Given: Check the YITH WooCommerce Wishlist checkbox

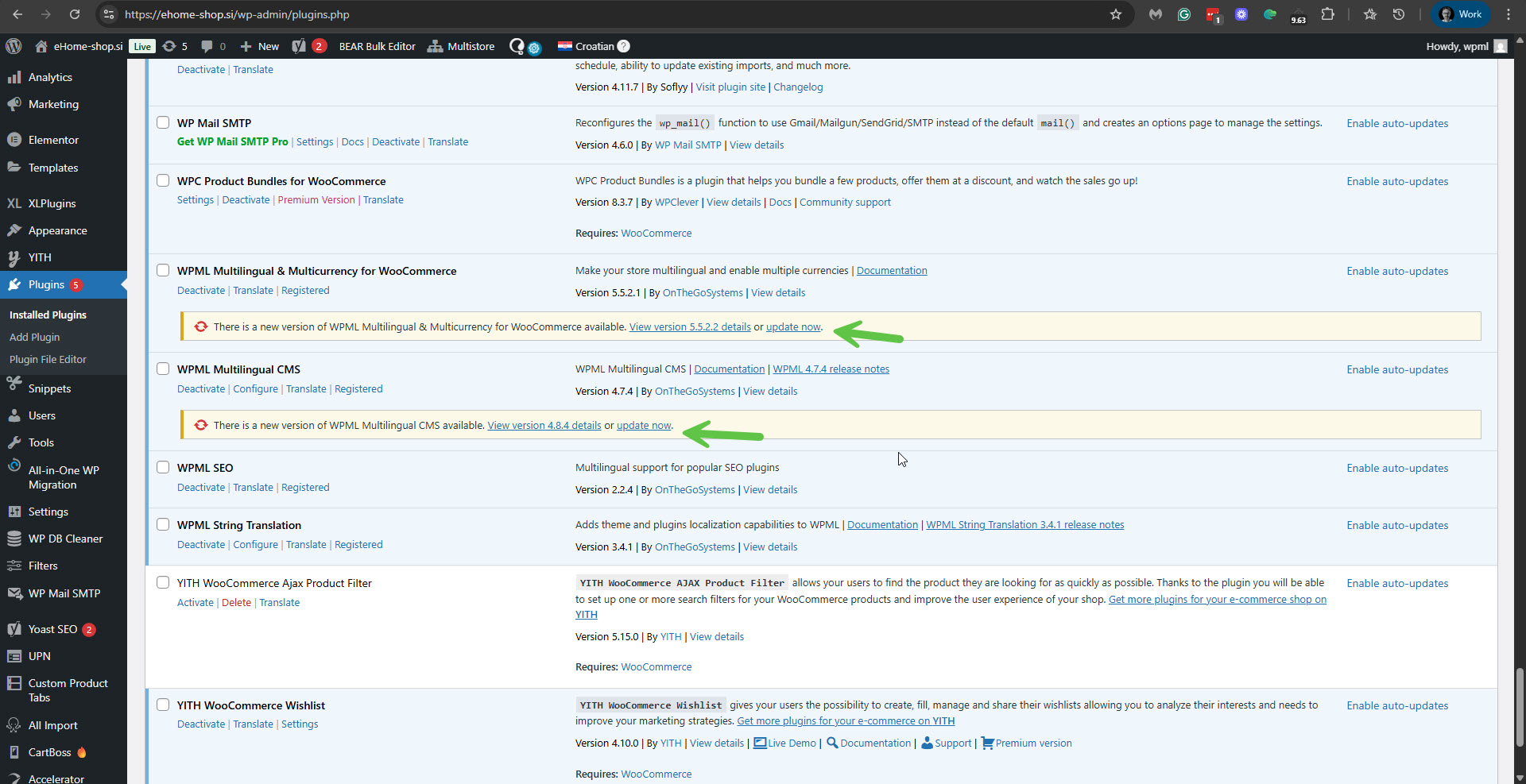Looking at the screenshot, I should (x=163, y=705).
